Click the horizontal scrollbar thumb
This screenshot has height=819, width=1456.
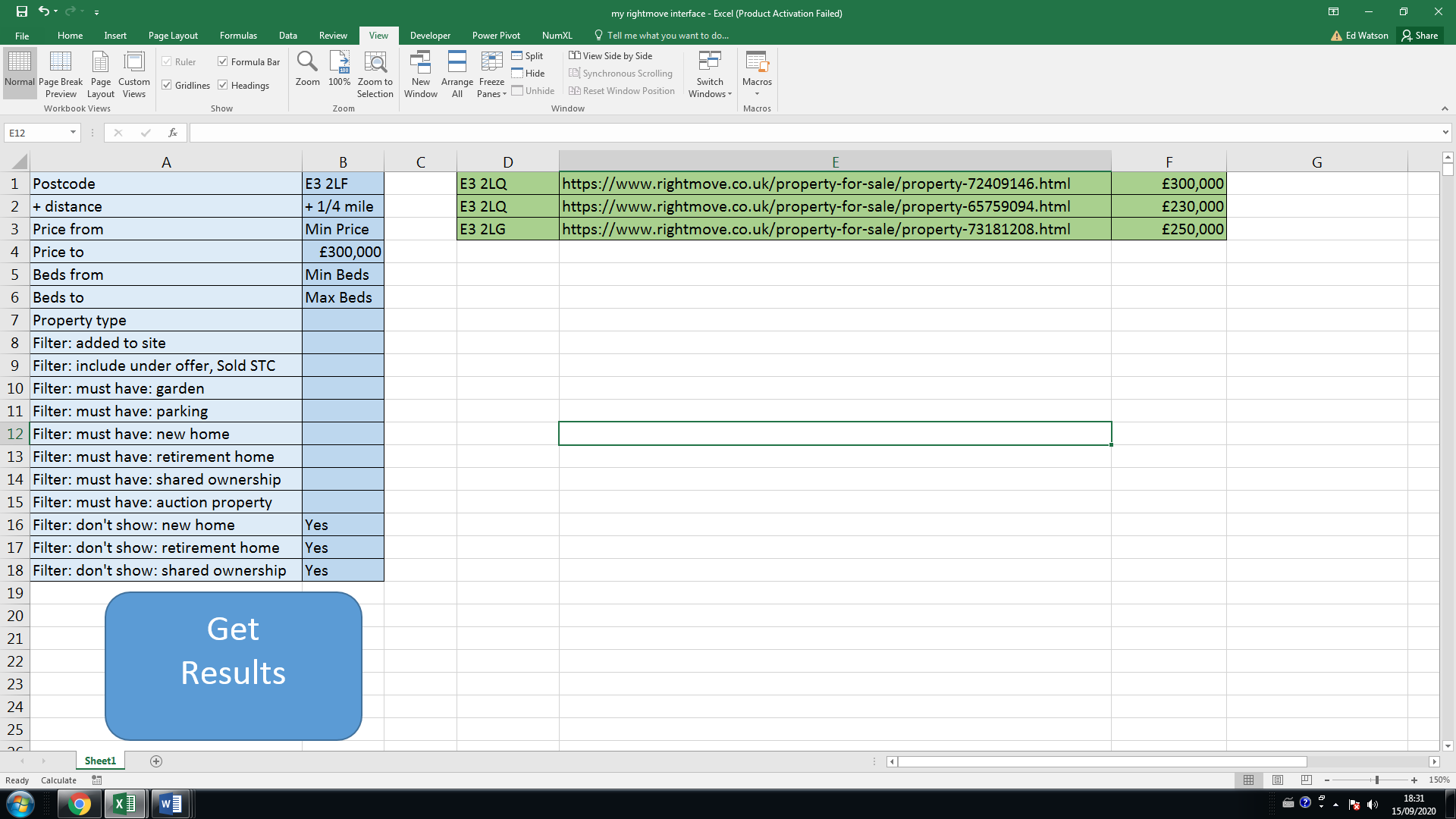(1103, 761)
